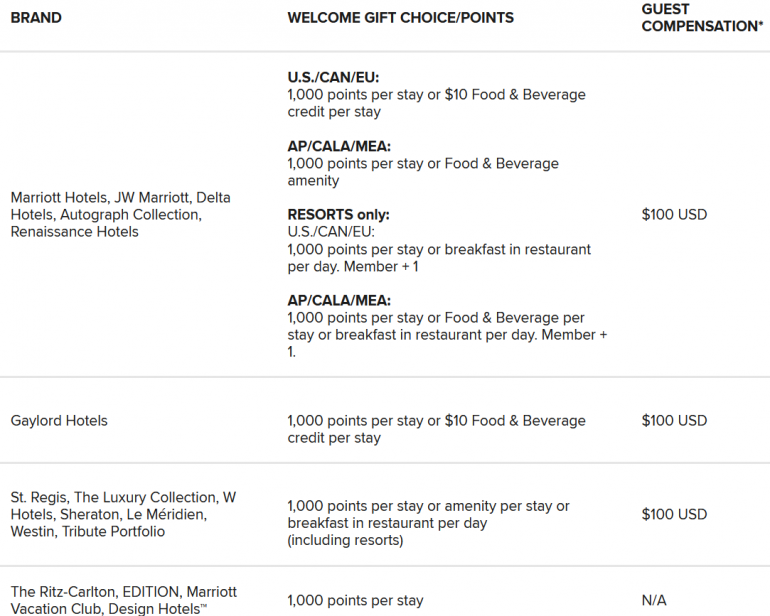Click the last bold AP/CALA/MEA heading
Screen dimensions: 770x616
coord(338,300)
